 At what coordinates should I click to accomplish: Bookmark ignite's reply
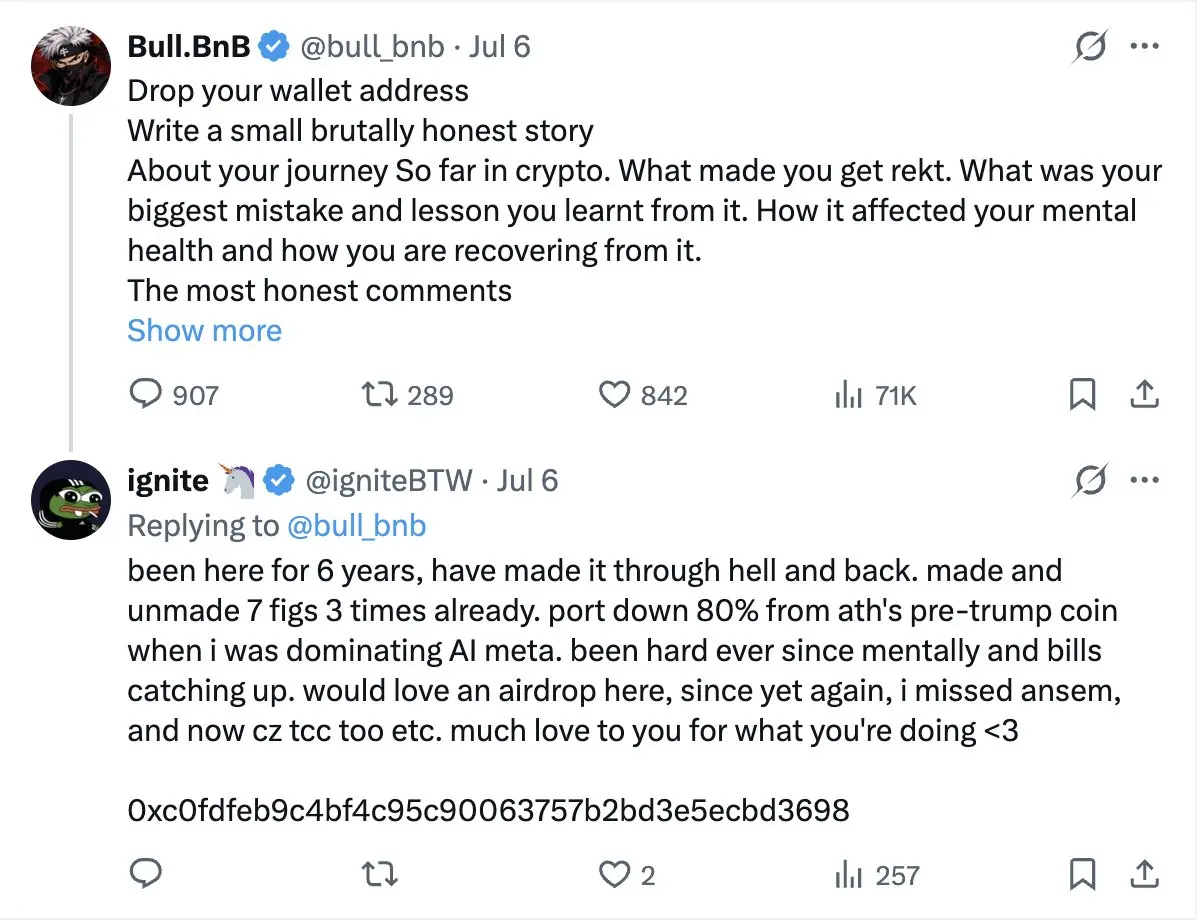tap(1082, 873)
